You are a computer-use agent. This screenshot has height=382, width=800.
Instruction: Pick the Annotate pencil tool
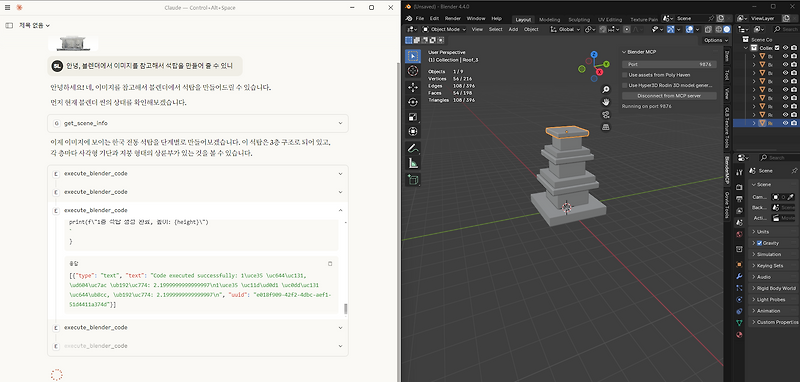(x=413, y=148)
